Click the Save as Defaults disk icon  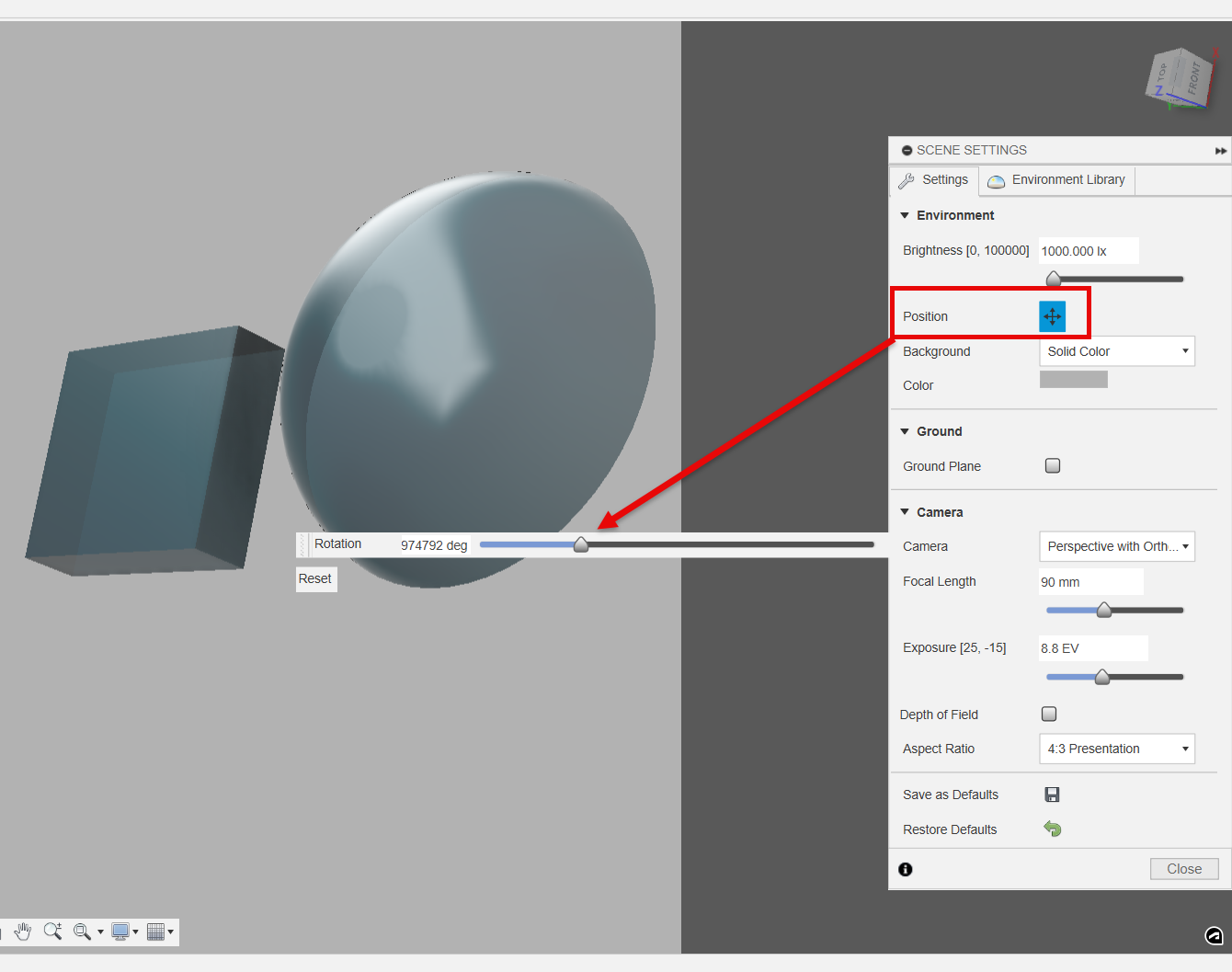tap(1052, 794)
